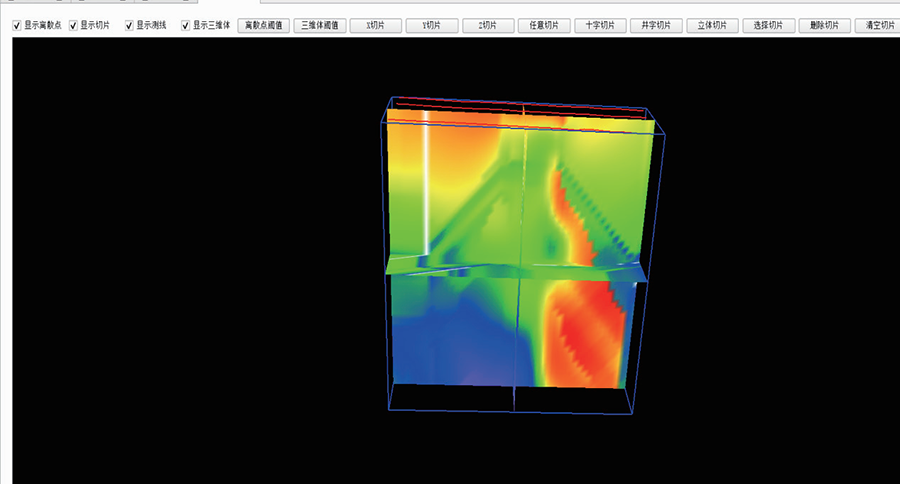Open the 三维体阈值 settings button

tap(321, 25)
